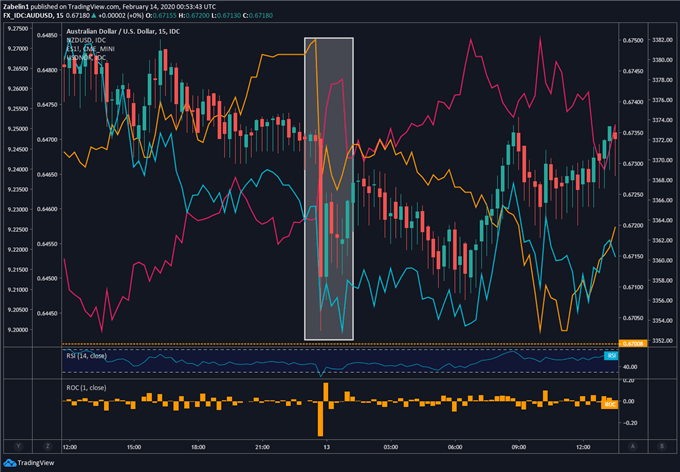The image size is (680, 472).
Task: Click the Zabelin1 author name
Action: tap(16, 7)
